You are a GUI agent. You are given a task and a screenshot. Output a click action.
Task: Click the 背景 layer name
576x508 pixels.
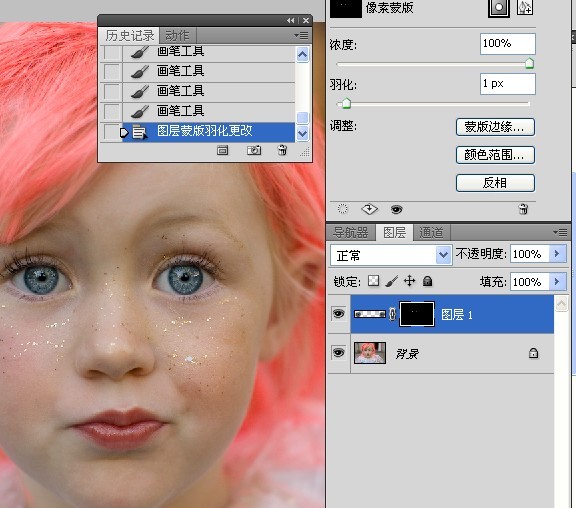pos(407,354)
